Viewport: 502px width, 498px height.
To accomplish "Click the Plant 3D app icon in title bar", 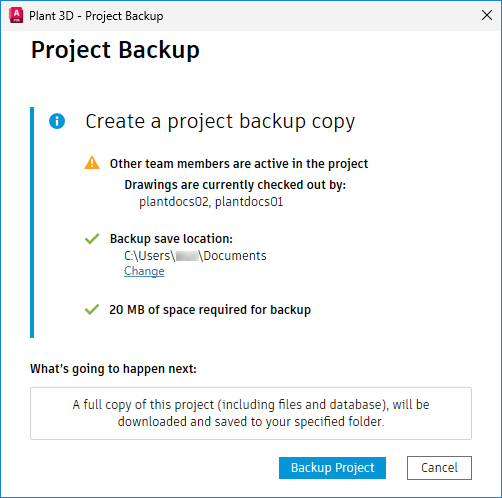I will [x=16, y=16].
